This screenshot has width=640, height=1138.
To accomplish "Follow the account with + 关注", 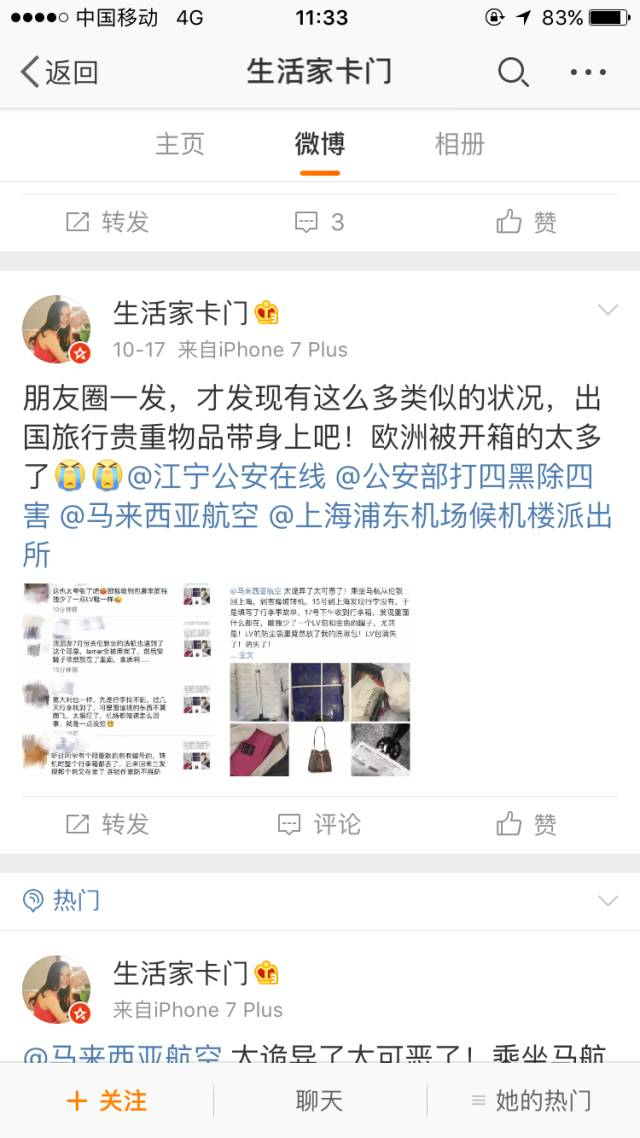I will [107, 1101].
